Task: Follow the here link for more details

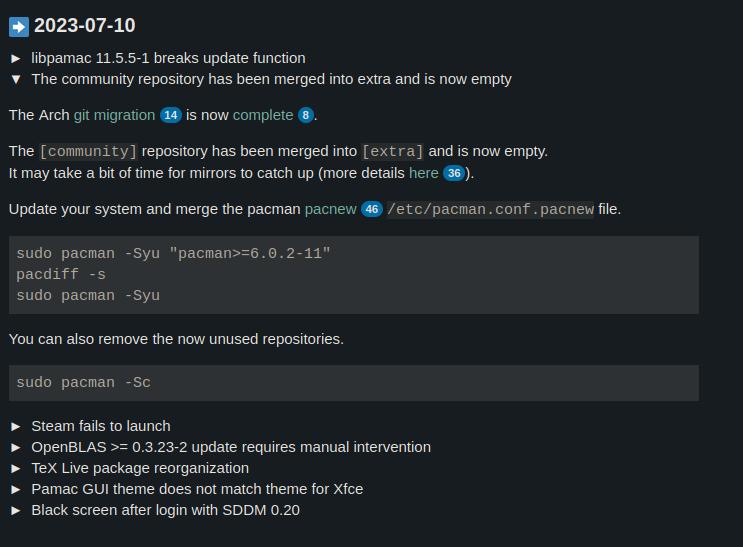Action: [x=423, y=173]
